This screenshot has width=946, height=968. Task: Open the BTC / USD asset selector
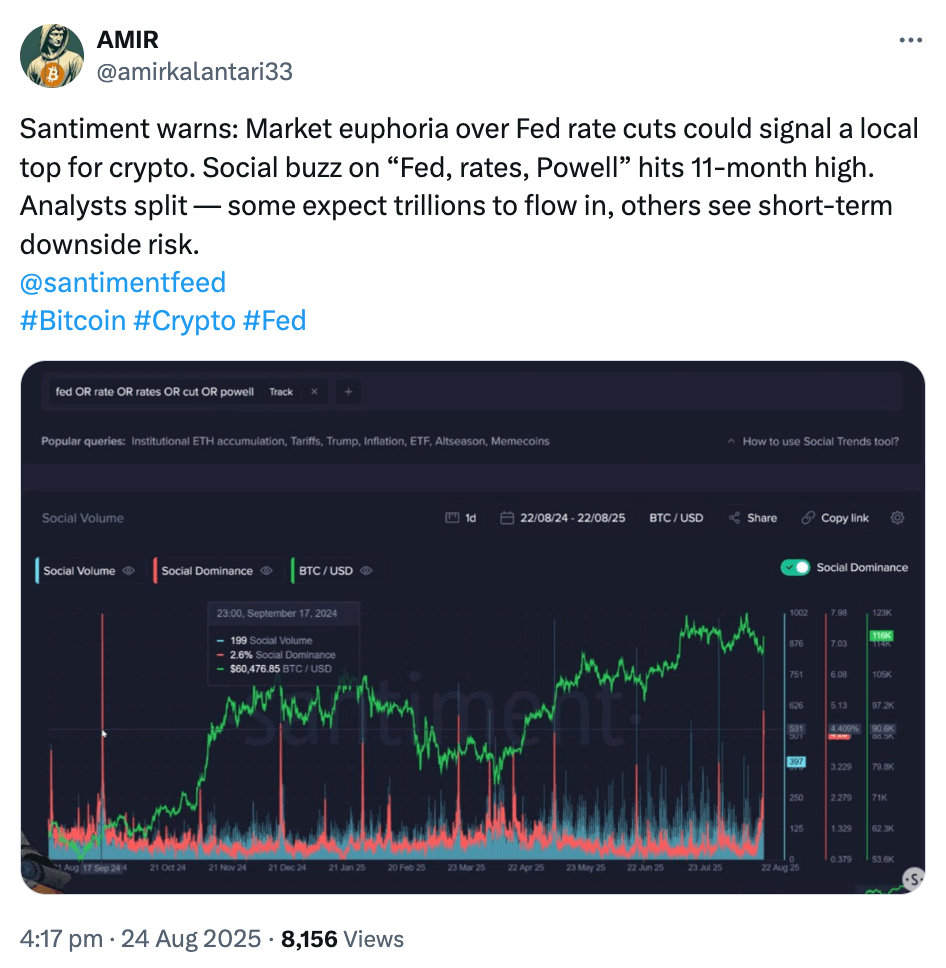(676, 518)
